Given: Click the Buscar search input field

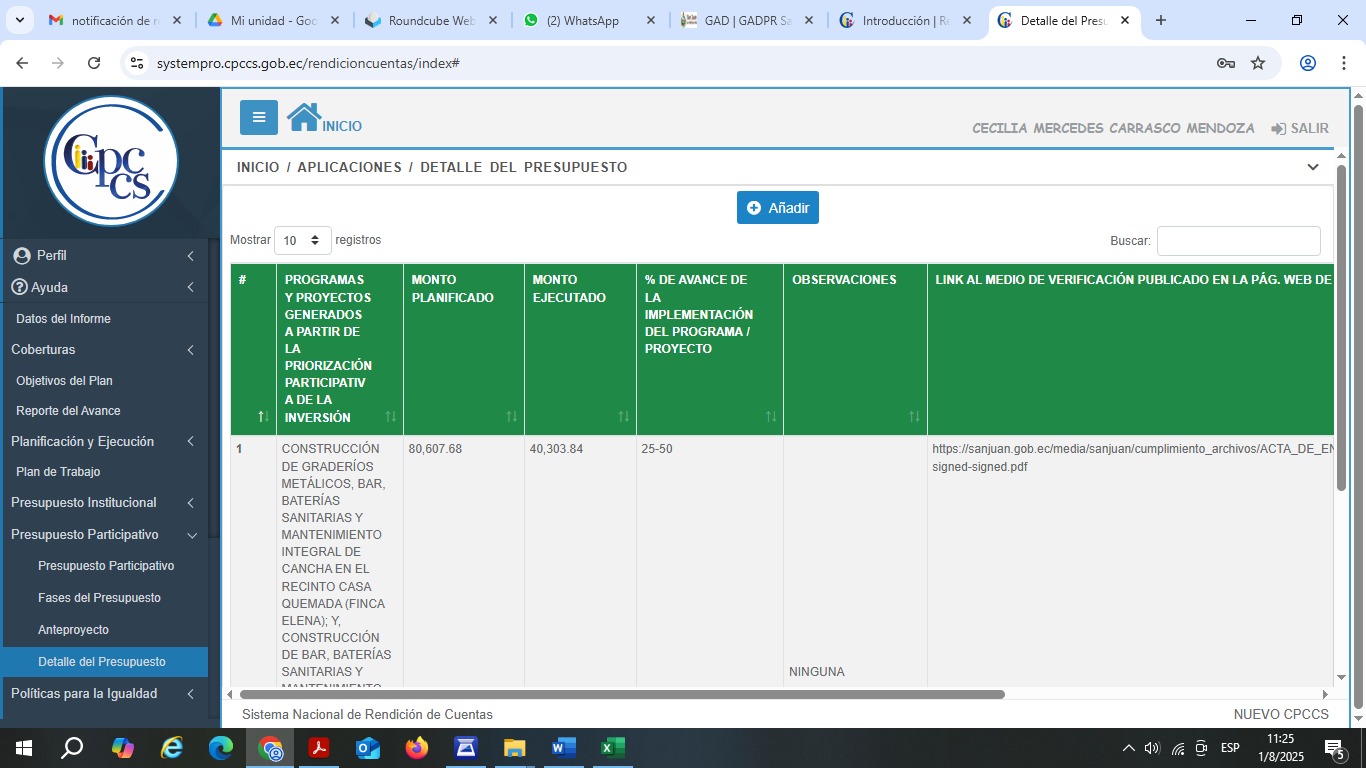Looking at the screenshot, I should tap(1238, 241).
